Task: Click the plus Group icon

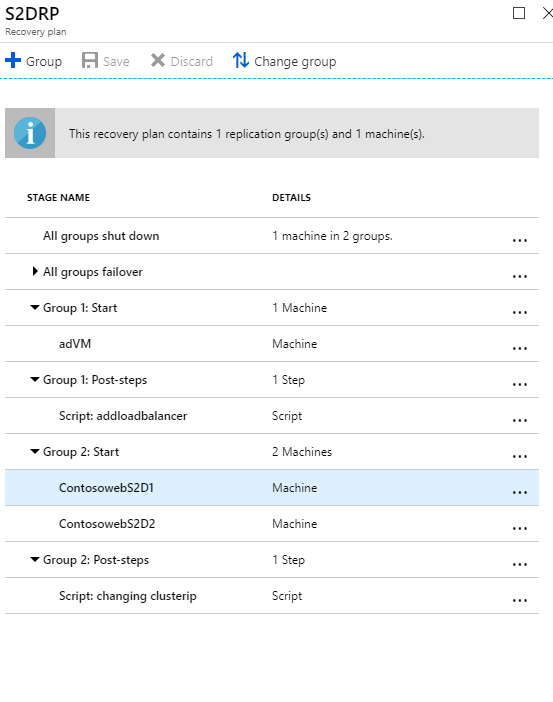Action: 13,60
